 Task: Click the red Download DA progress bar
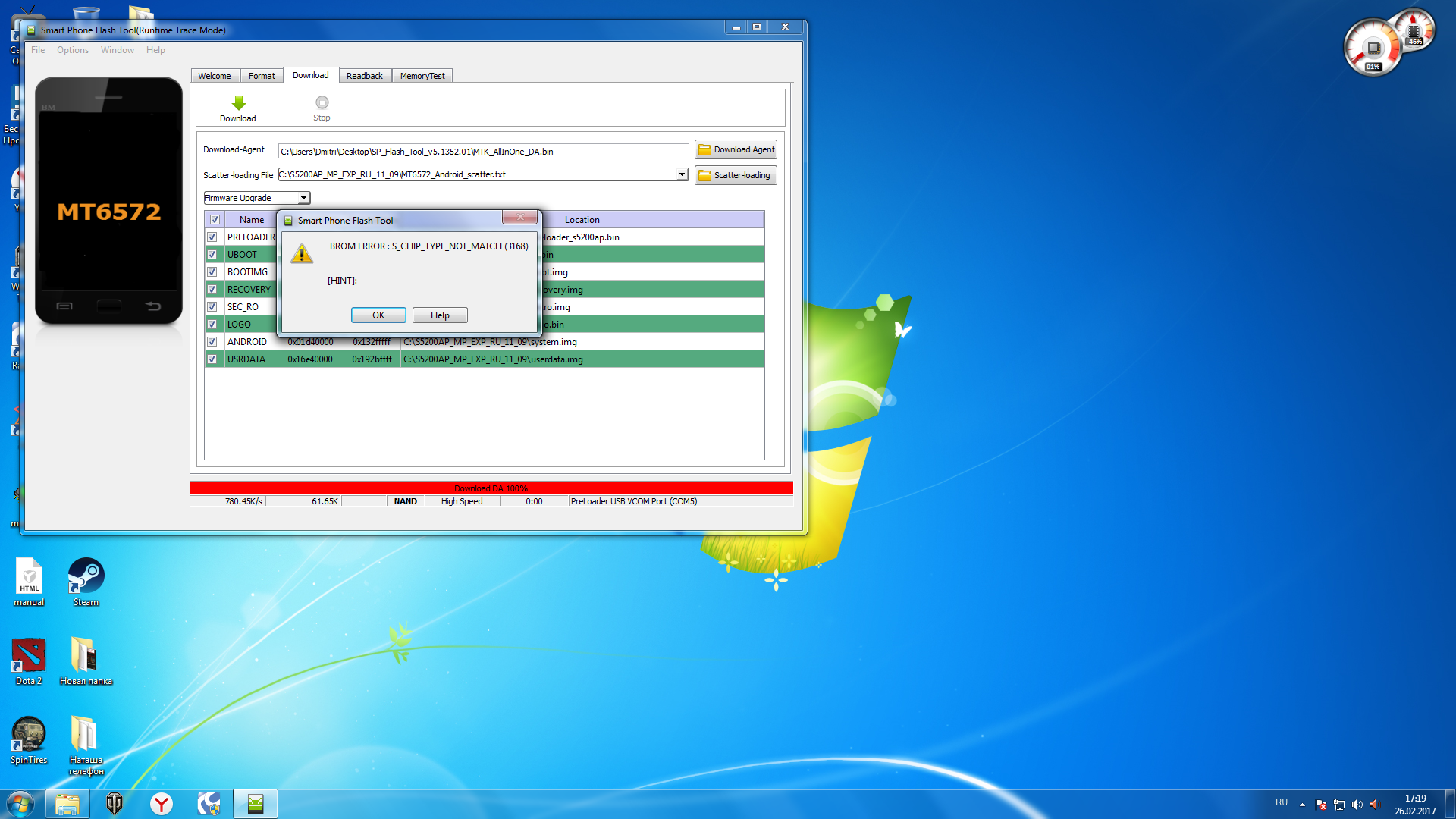pyautogui.click(x=491, y=488)
